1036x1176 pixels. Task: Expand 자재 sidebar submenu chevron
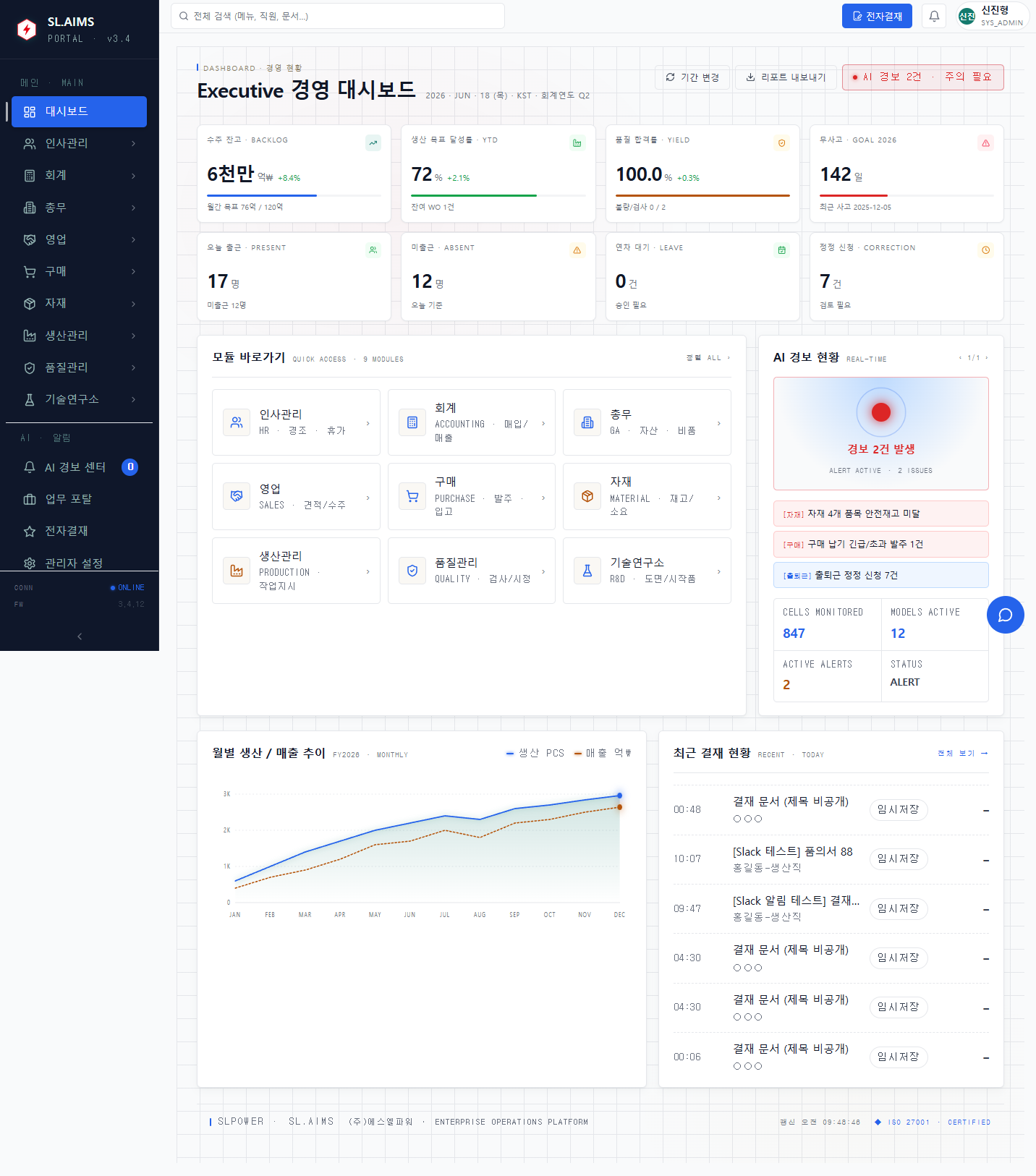click(134, 303)
